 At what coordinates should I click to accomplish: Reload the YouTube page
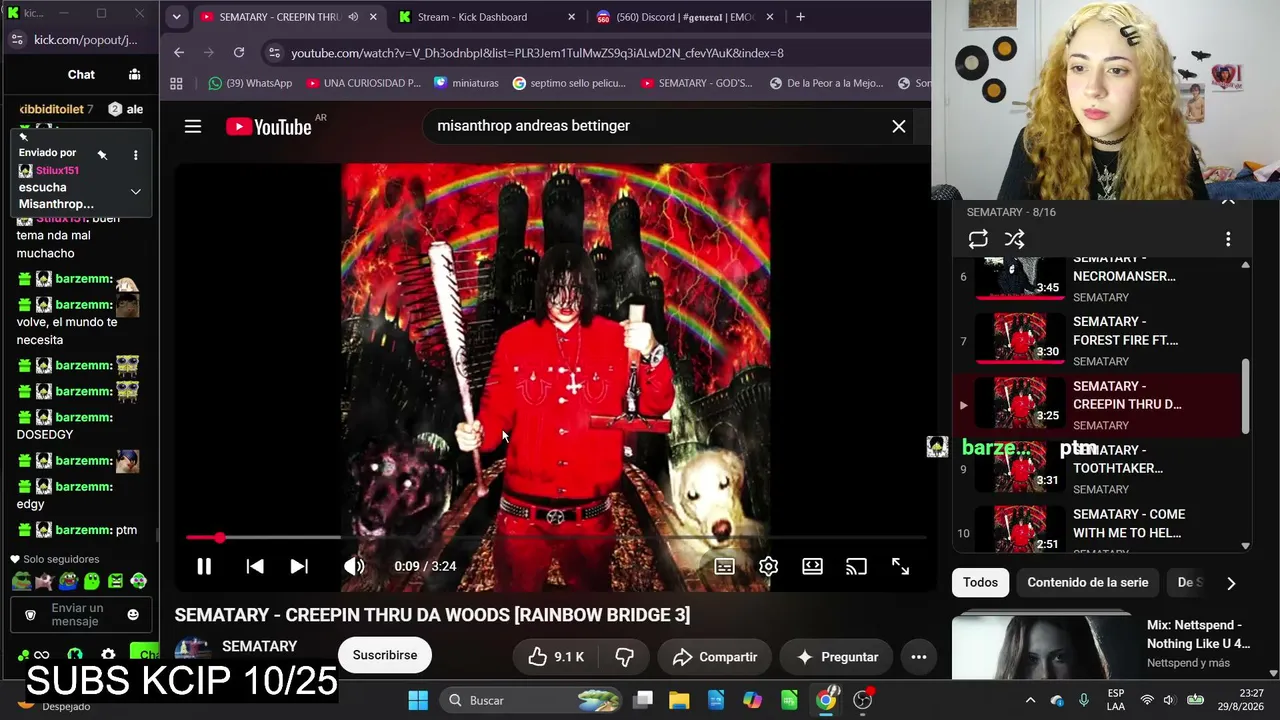239,53
